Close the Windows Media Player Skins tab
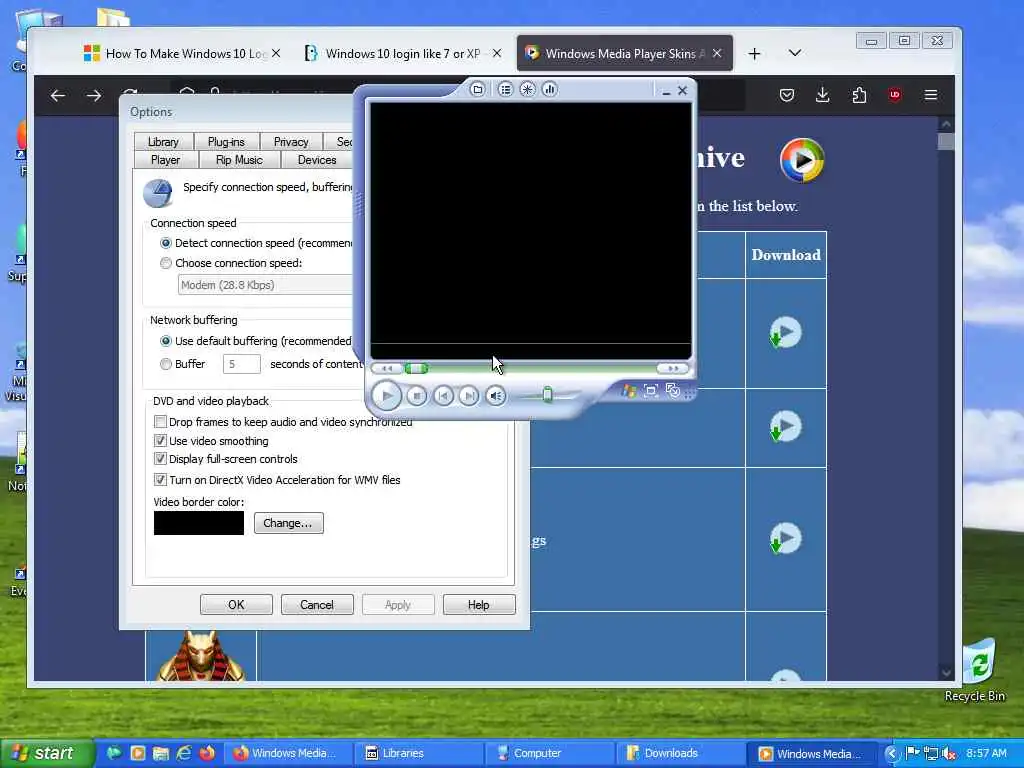This screenshot has height=768, width=1024. click(x=717, y=54)
